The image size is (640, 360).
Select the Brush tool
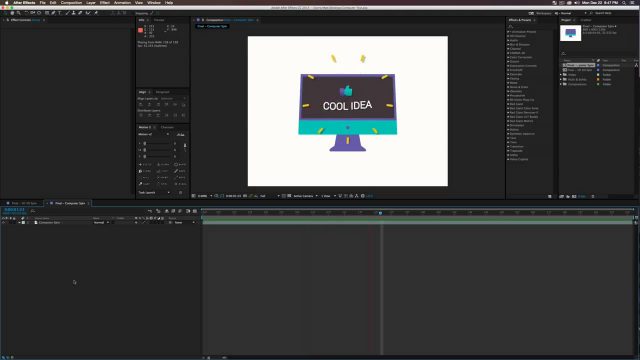[67, 13]
